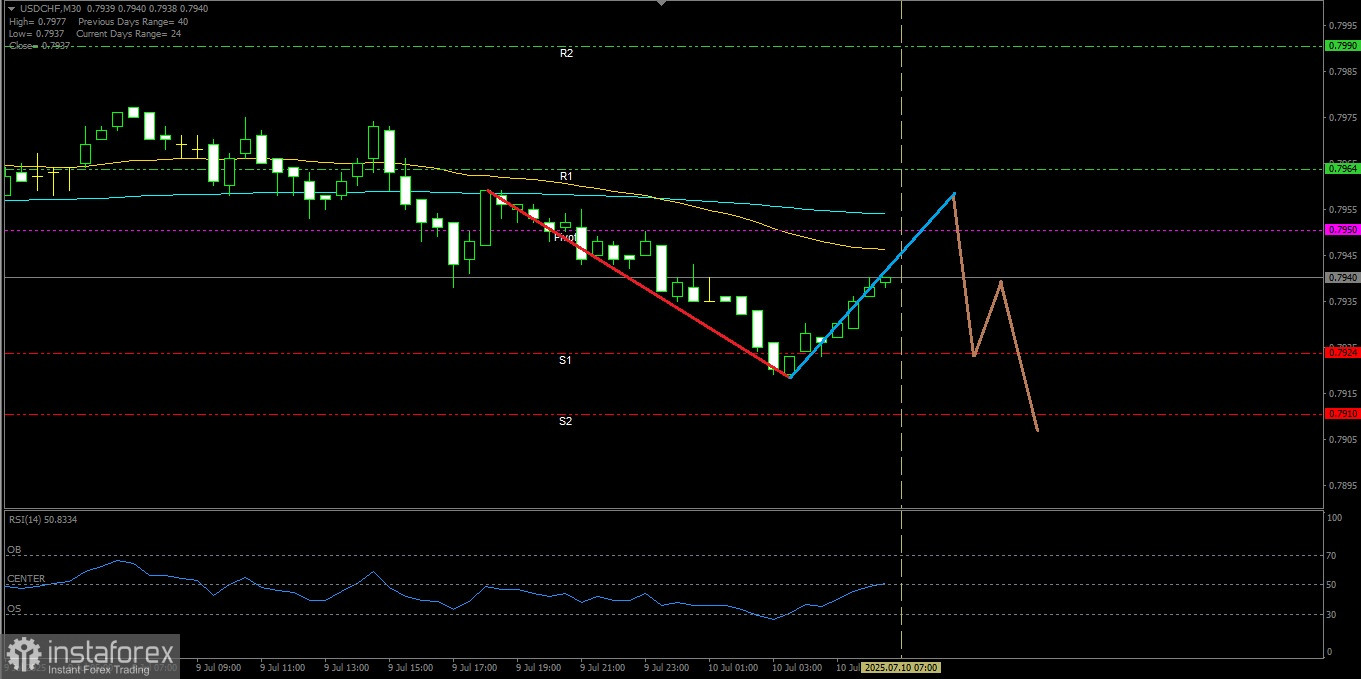Click the 'High= 0.7977' info line

point(40,21)
